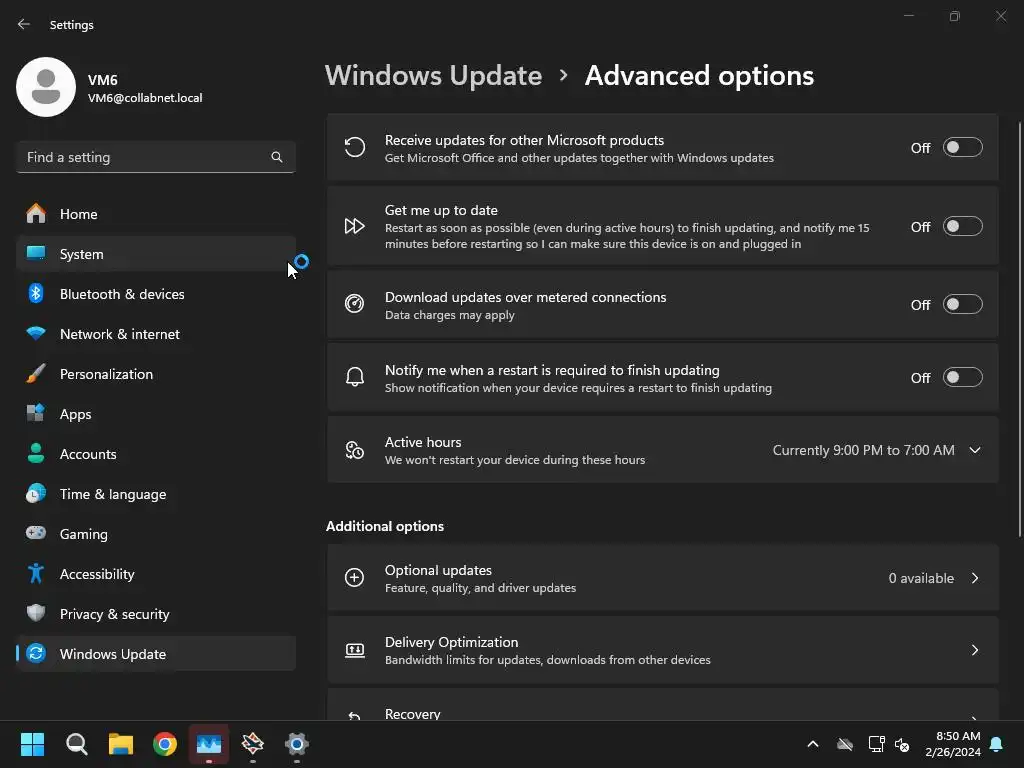Select System label in sidebar navigation
1024x768 pixels.
(82, 254)
